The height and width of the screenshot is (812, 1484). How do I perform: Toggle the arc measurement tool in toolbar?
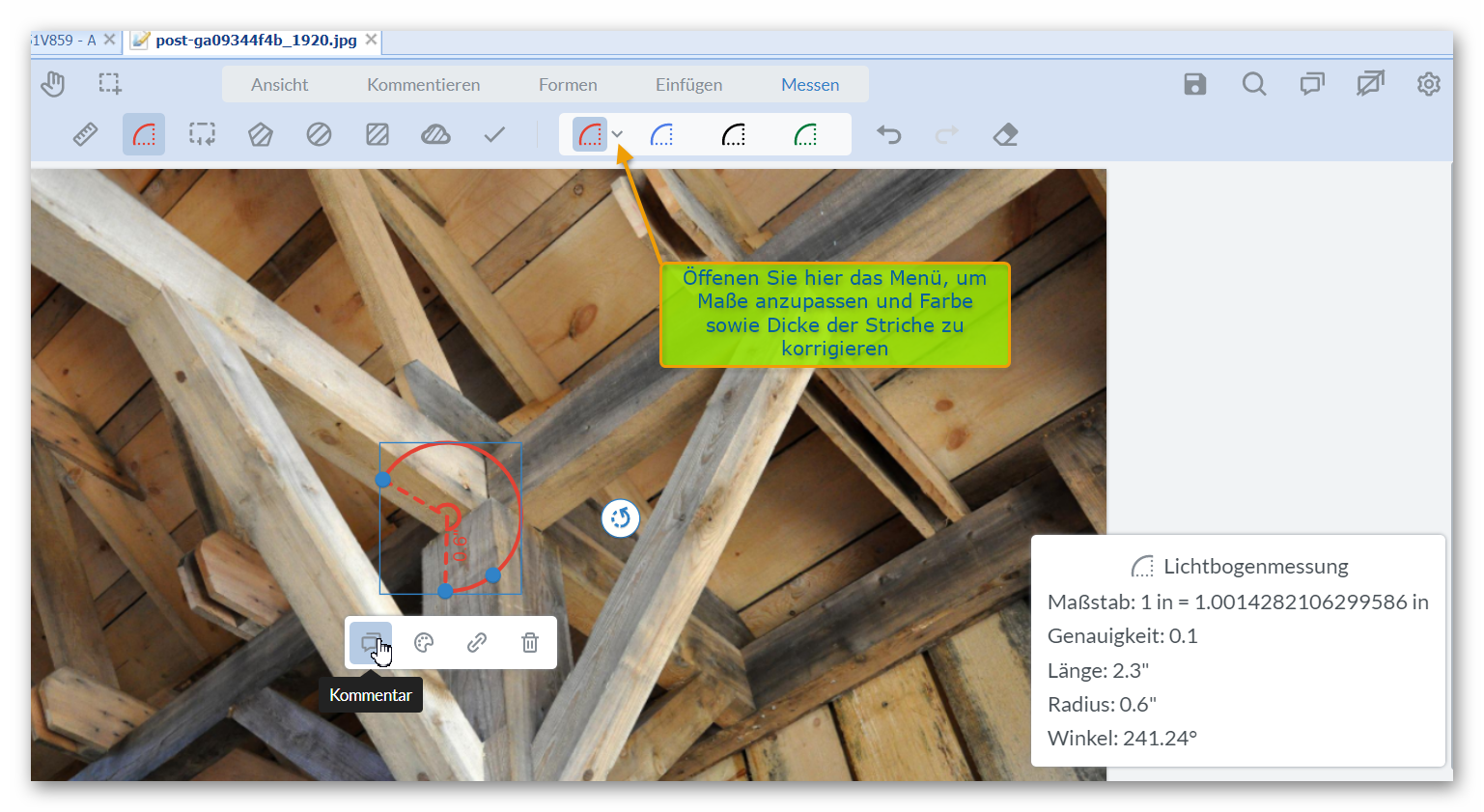pos(144,135)
